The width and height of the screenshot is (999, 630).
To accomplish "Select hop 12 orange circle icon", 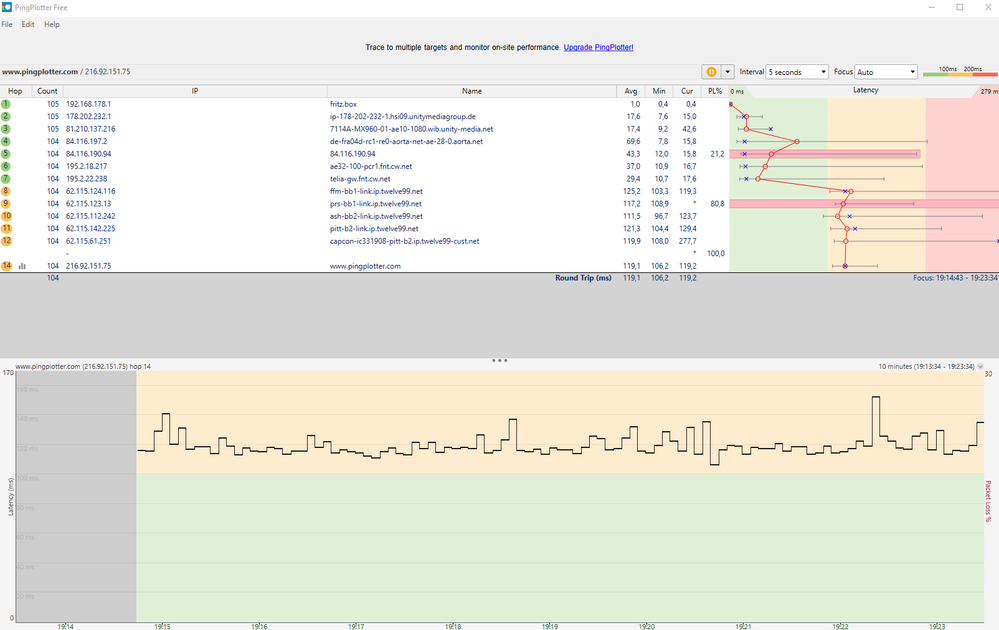I will point(6,241).
